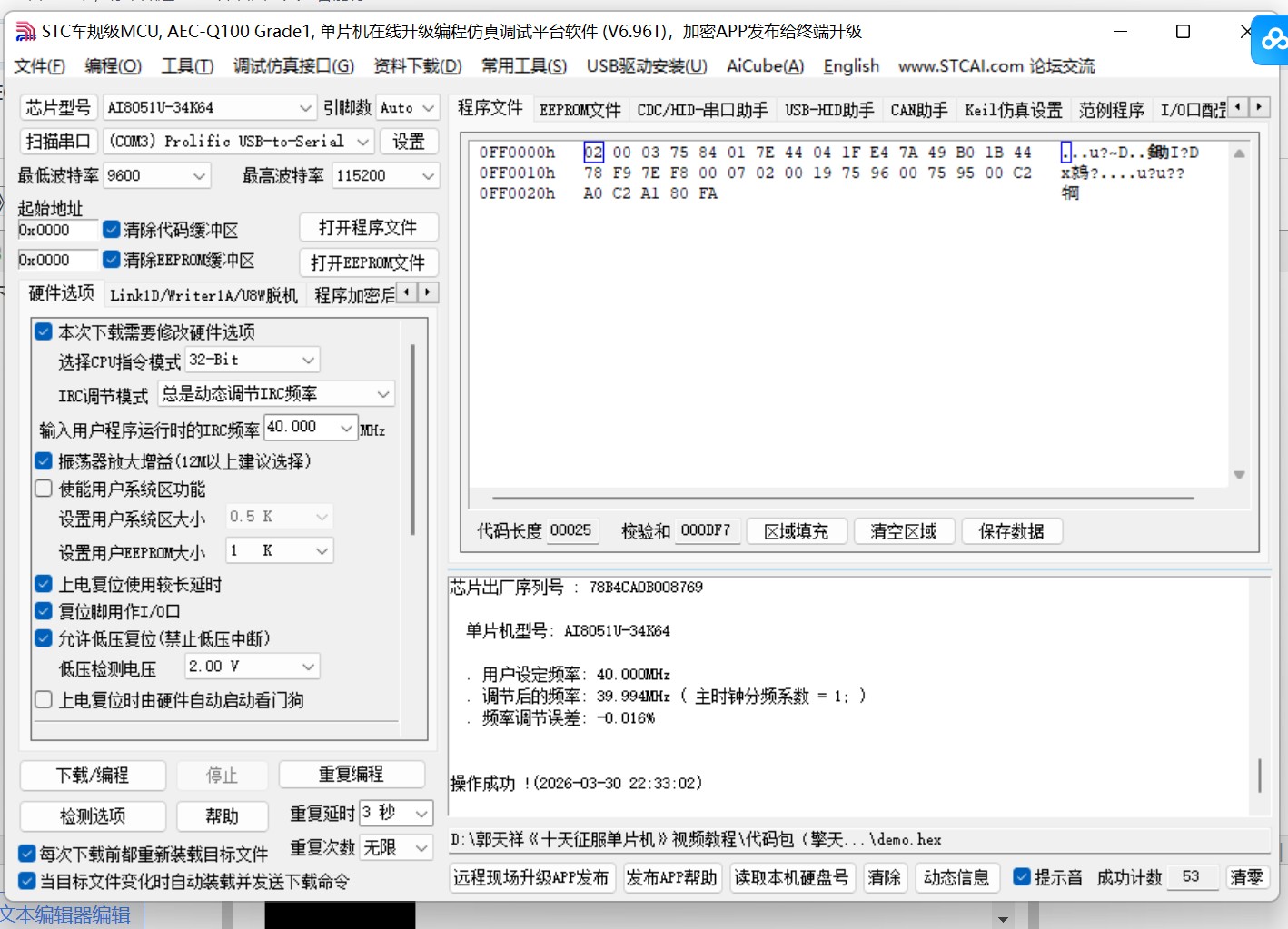Click the down arrow on the hex viewer scrollbar
This screenshot has width=1288, height=929.
1239,474
